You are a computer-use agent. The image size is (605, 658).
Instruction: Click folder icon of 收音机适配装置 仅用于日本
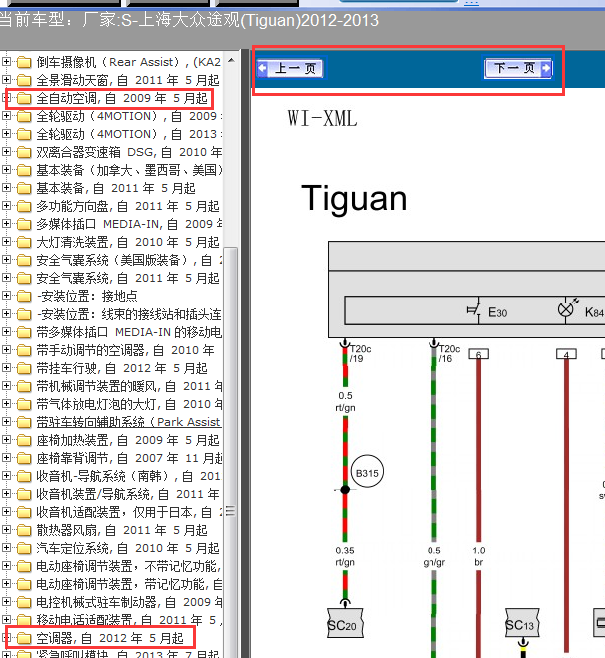tap(24, 512)
